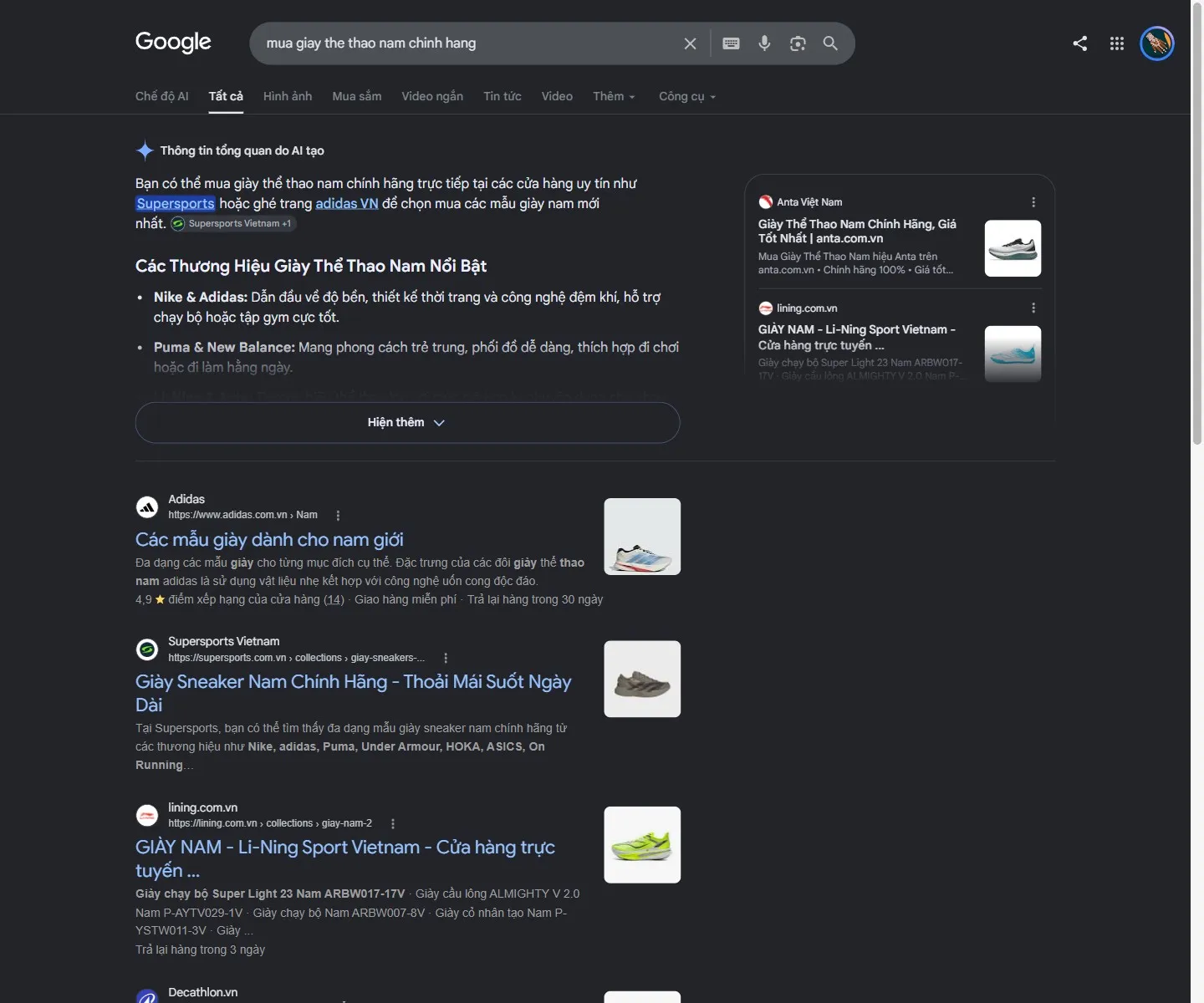Open more options for Supersports Vietnam result
Image resolution: width=1204 pixels, height=1003 pixels.
click(x=446, y=659)
